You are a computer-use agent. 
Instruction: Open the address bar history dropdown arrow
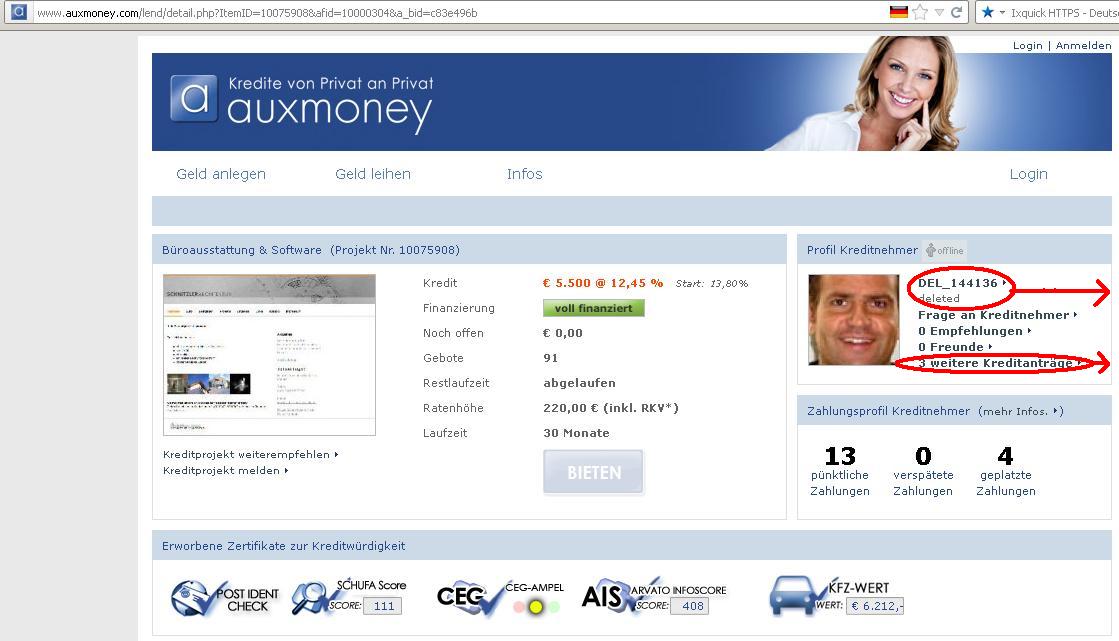click(939, 12)
